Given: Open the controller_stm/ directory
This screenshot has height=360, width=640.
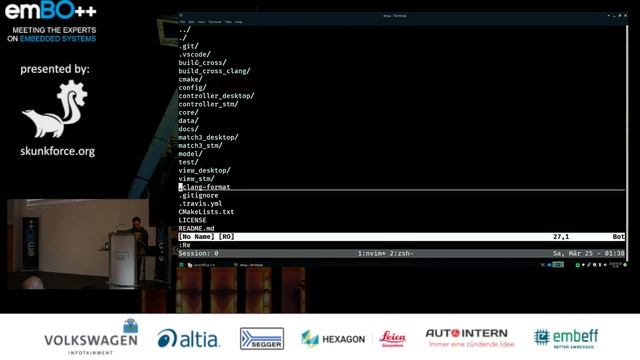Looking at the screenshot, I should tap(209, 104).
